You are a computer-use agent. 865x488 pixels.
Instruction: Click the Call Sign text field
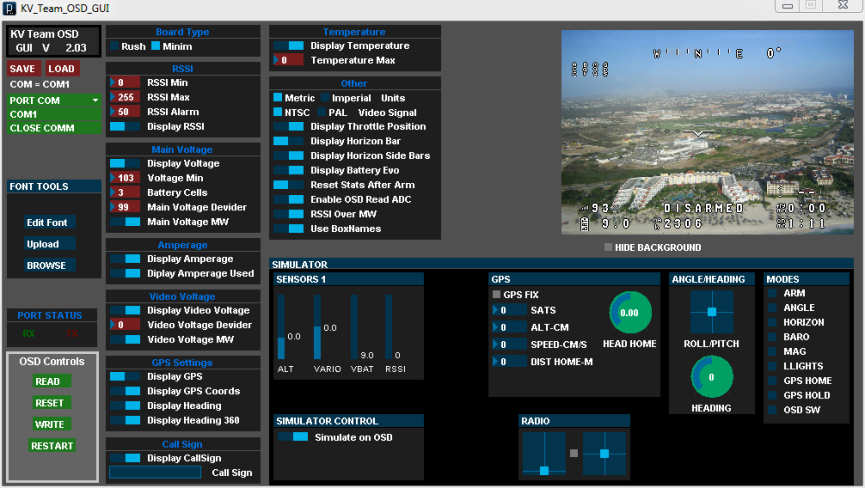point(155,472)
